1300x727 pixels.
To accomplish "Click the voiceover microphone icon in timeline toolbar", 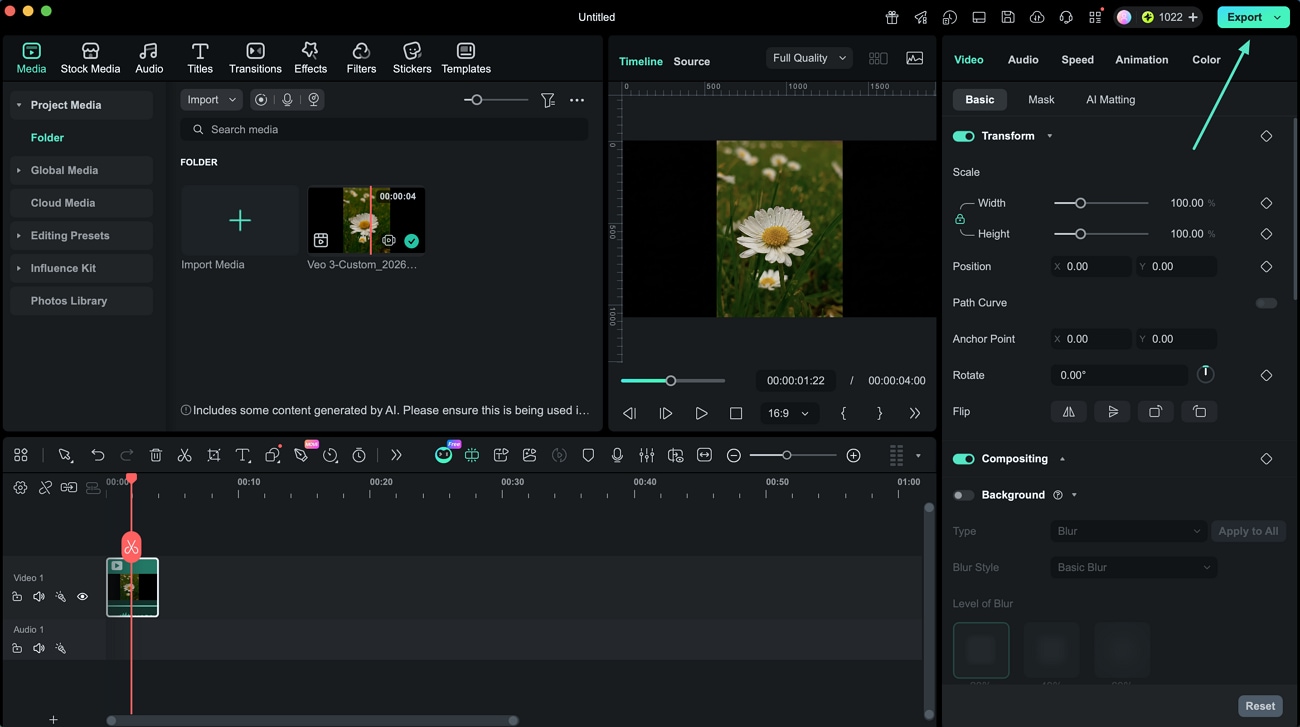I will pos(617,456).
